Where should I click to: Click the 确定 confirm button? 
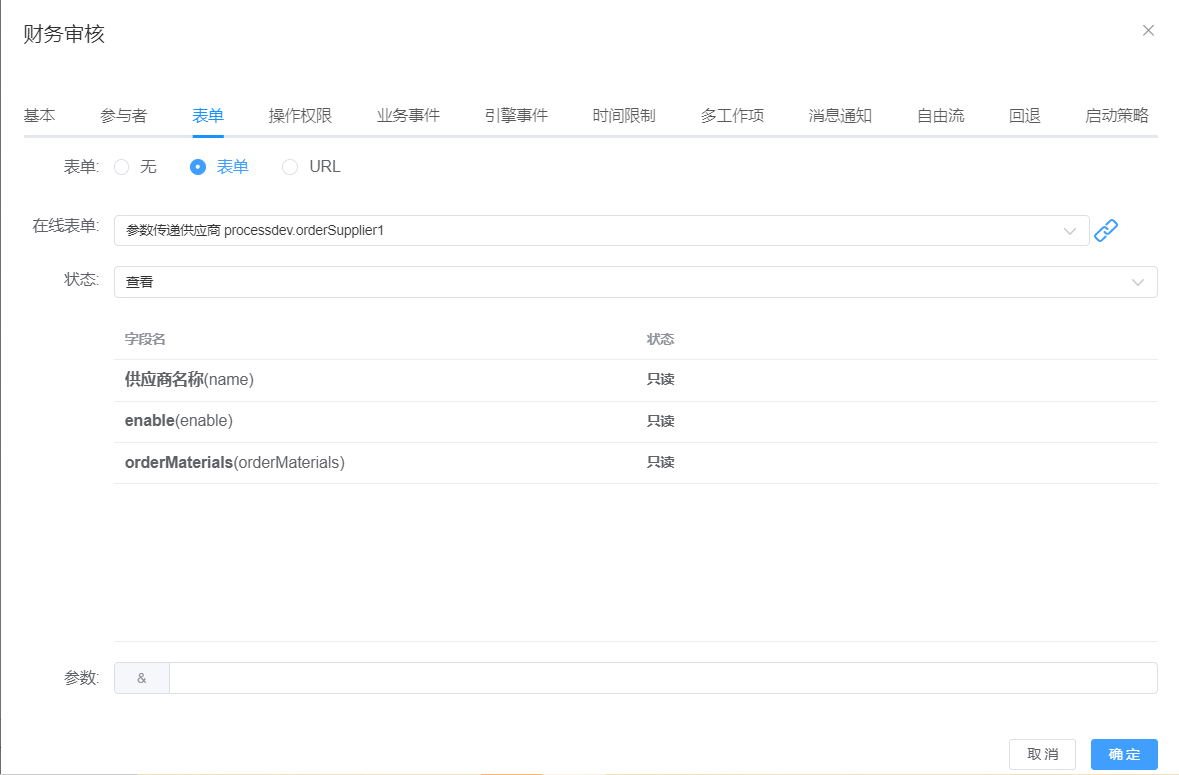[1123, 754]
